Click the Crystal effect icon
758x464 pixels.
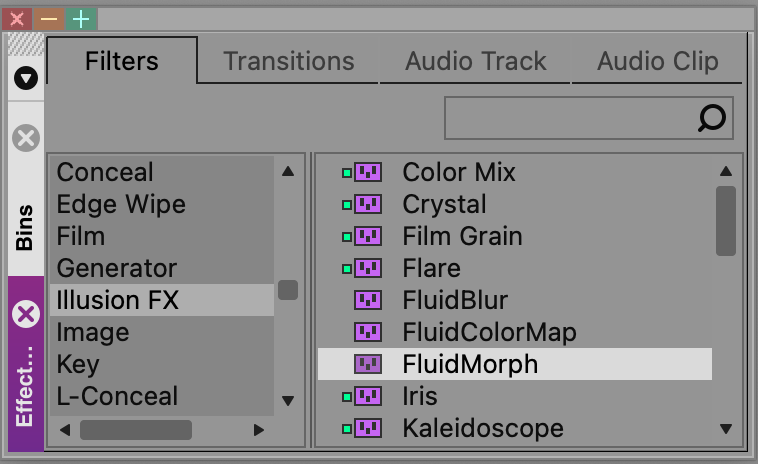[368, 204]
